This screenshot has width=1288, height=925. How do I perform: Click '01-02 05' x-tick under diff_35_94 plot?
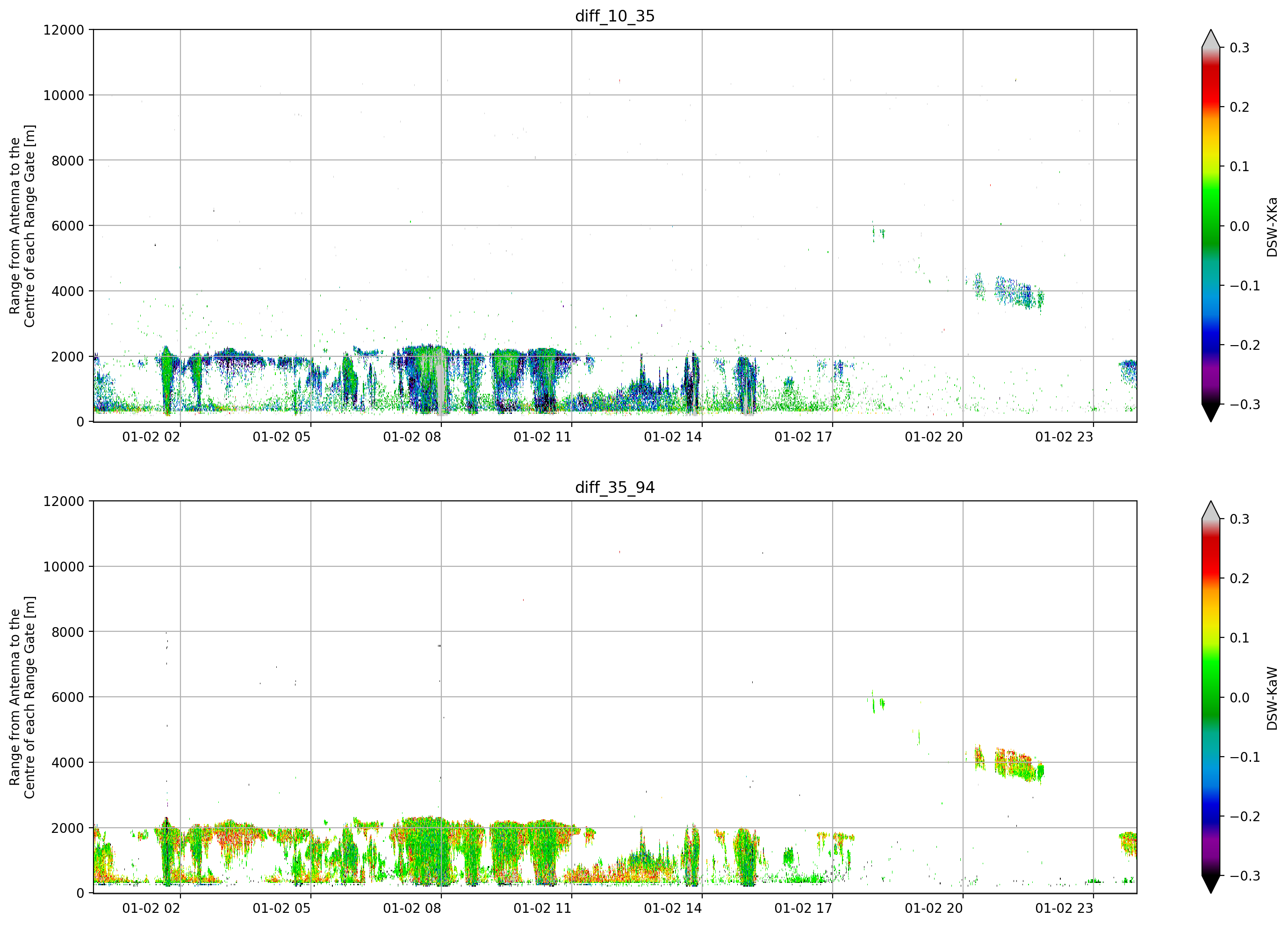(282, 909)
